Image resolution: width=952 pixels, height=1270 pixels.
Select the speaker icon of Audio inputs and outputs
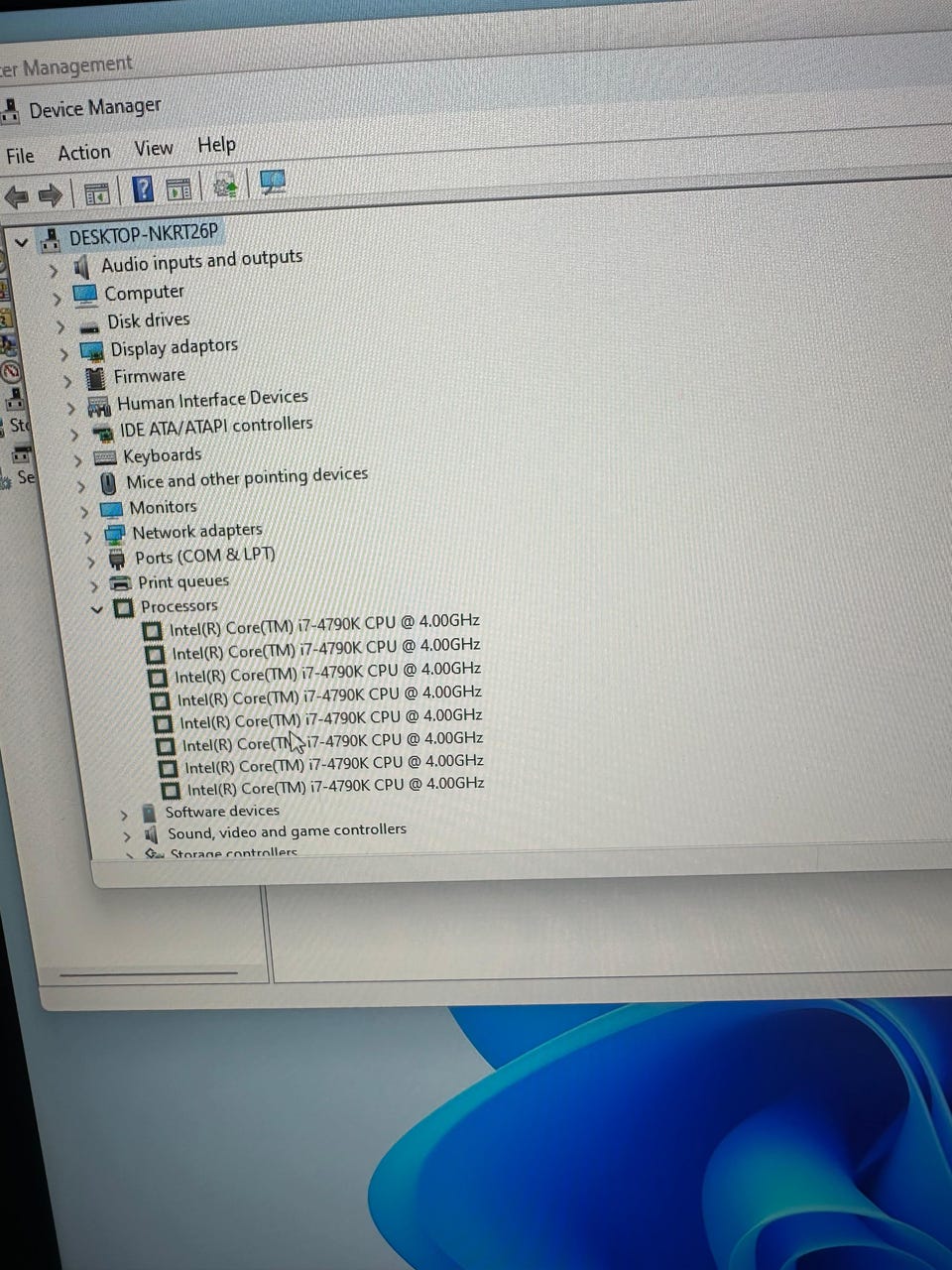(81, 266)
